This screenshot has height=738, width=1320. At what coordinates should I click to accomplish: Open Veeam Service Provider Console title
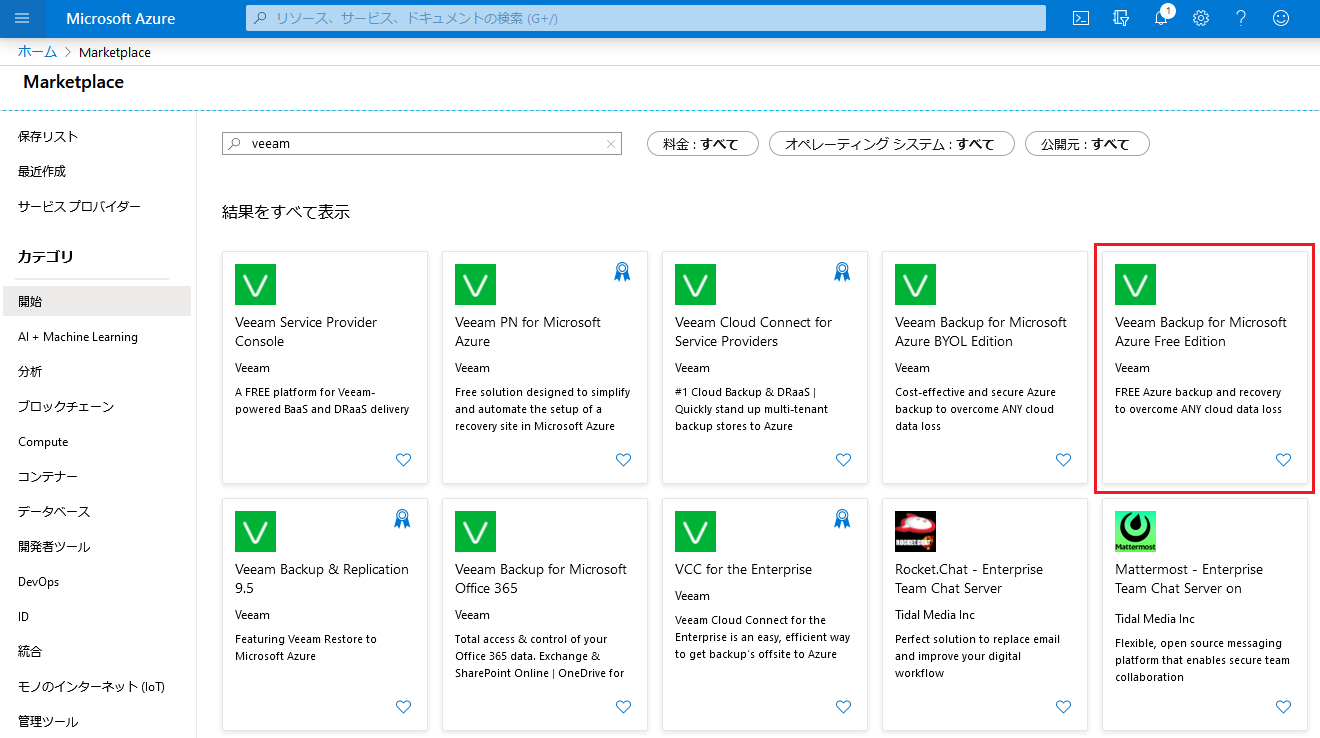pos(306,332)
